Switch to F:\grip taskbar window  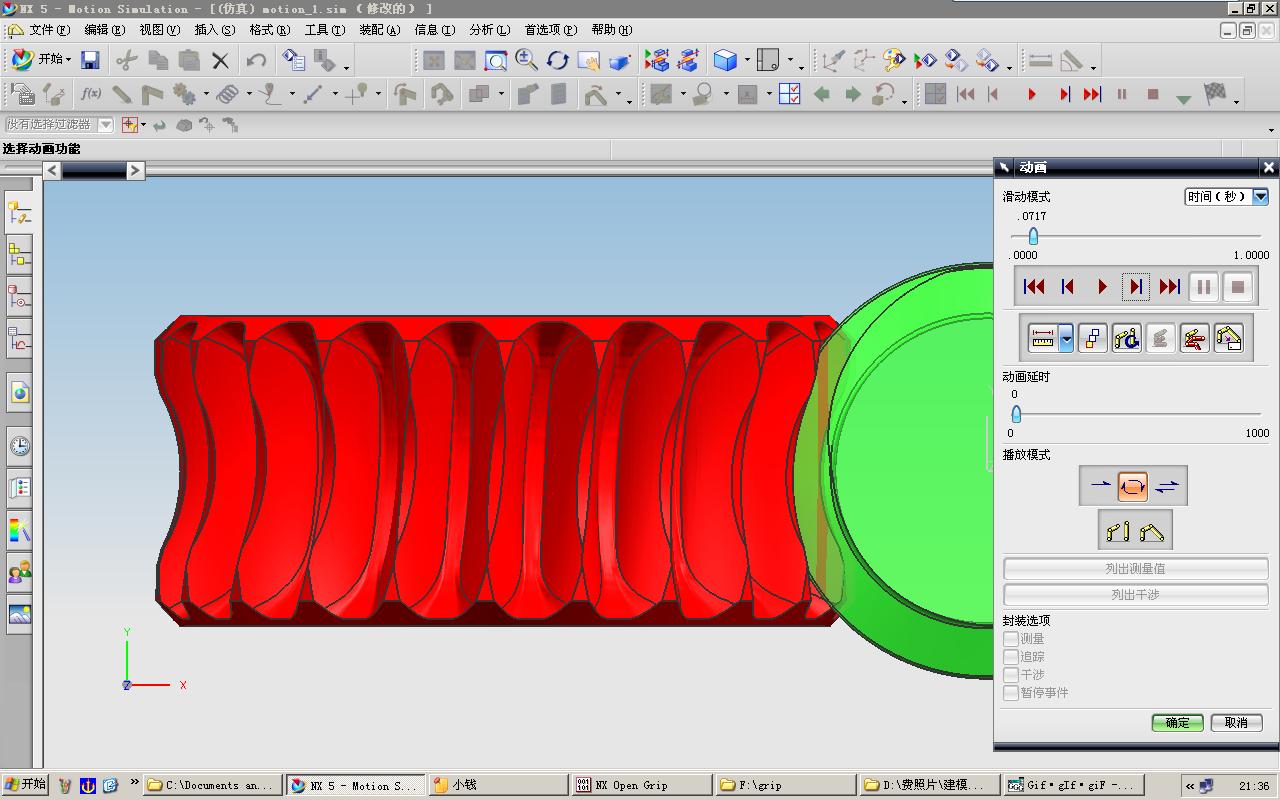coord(787,785)
